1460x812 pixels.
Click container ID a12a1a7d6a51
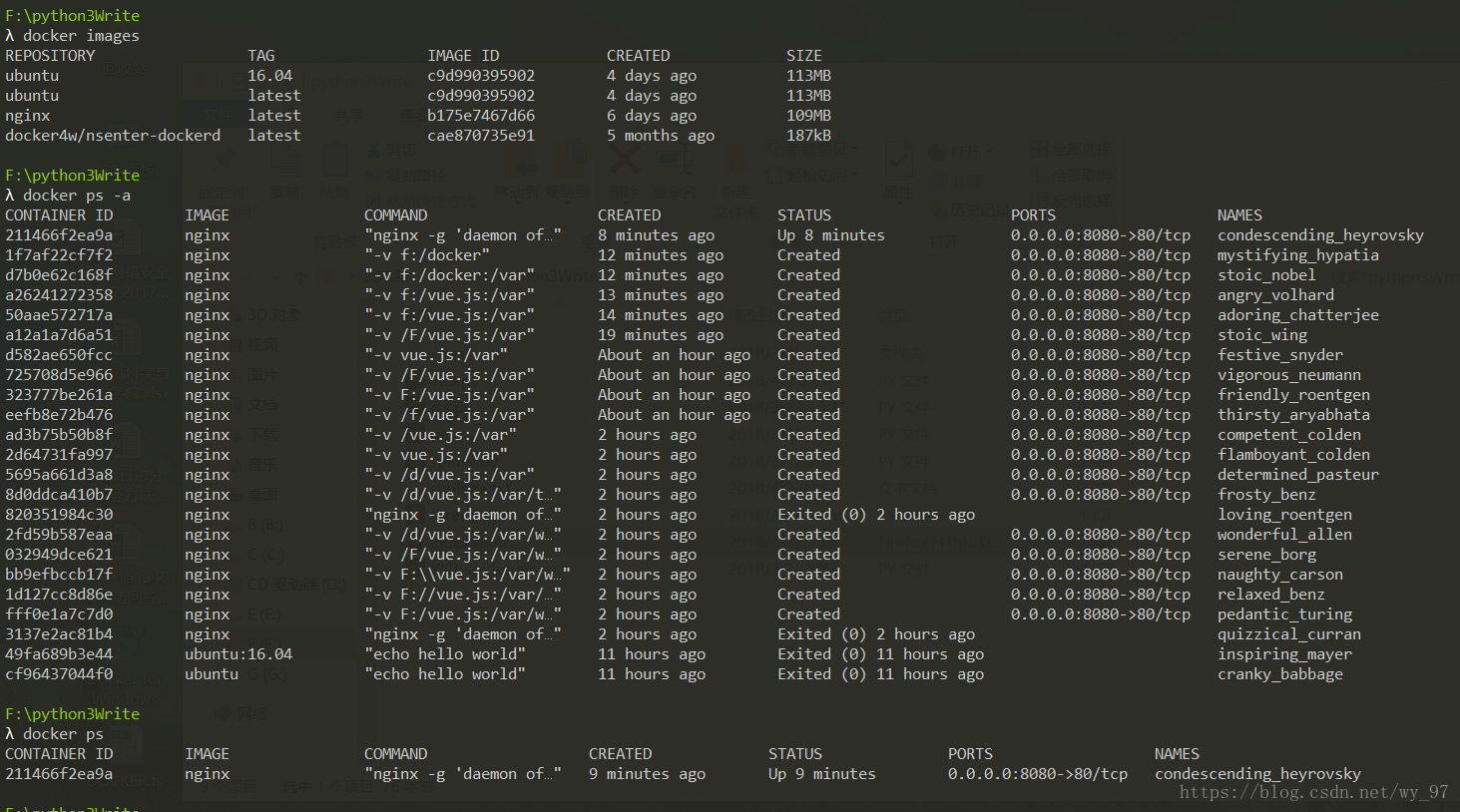(x=59, y=335)
